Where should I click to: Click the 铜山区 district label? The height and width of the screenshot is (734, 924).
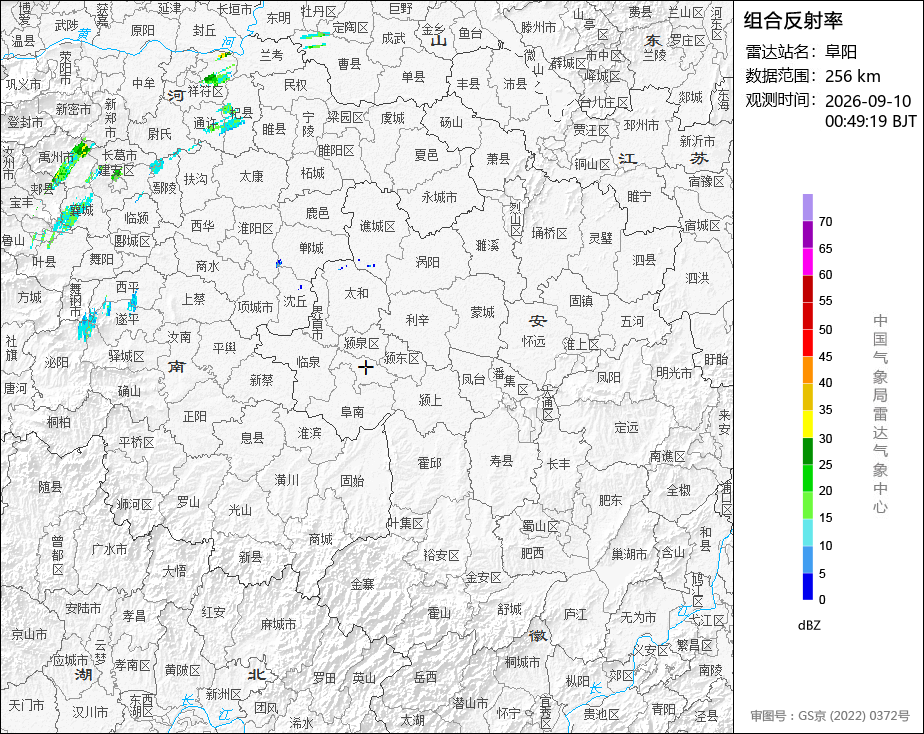pyautogui.click(x=593, y=164)
